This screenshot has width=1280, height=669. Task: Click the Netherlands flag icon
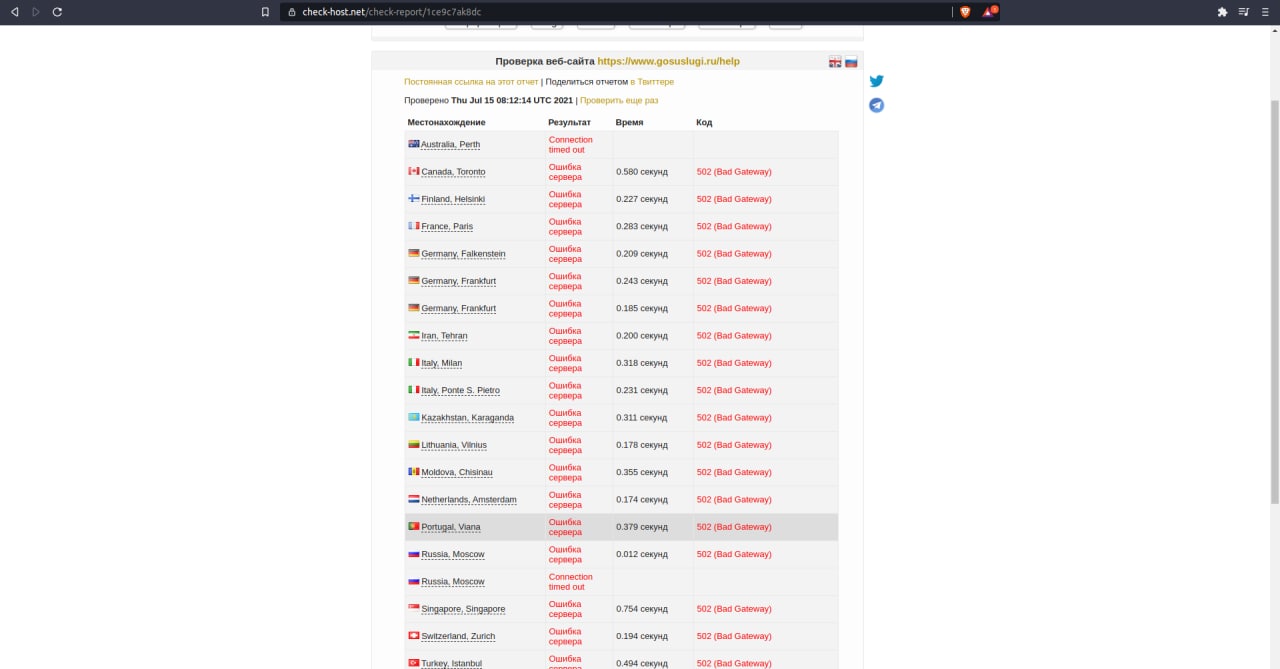[414, 499]
